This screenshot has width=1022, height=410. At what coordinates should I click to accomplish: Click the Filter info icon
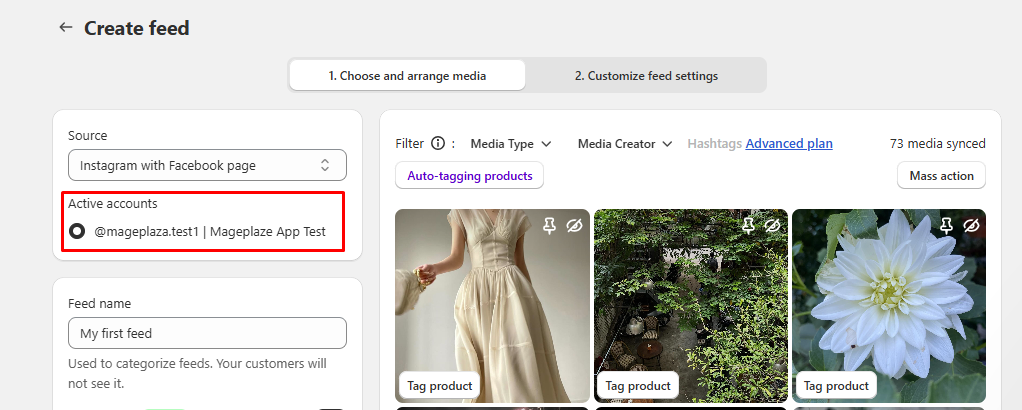[x=438, y=144]
